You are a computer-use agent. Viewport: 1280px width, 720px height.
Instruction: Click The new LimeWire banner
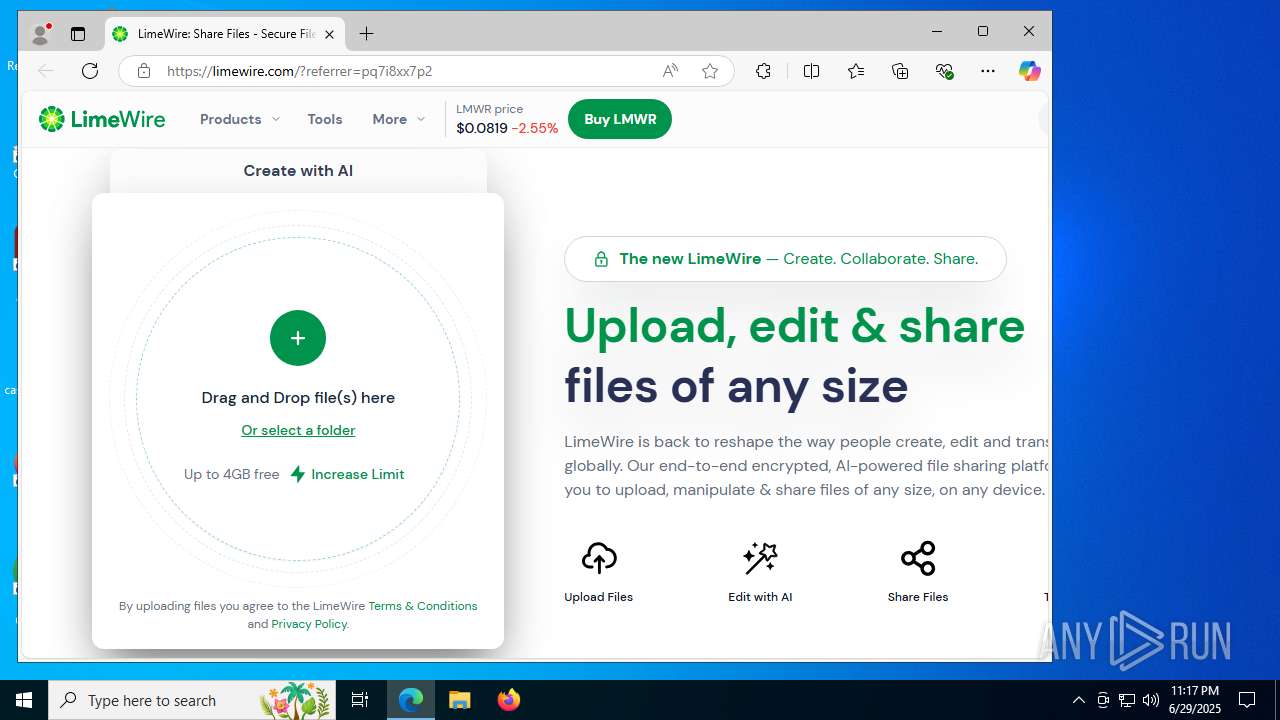[785, 259]
